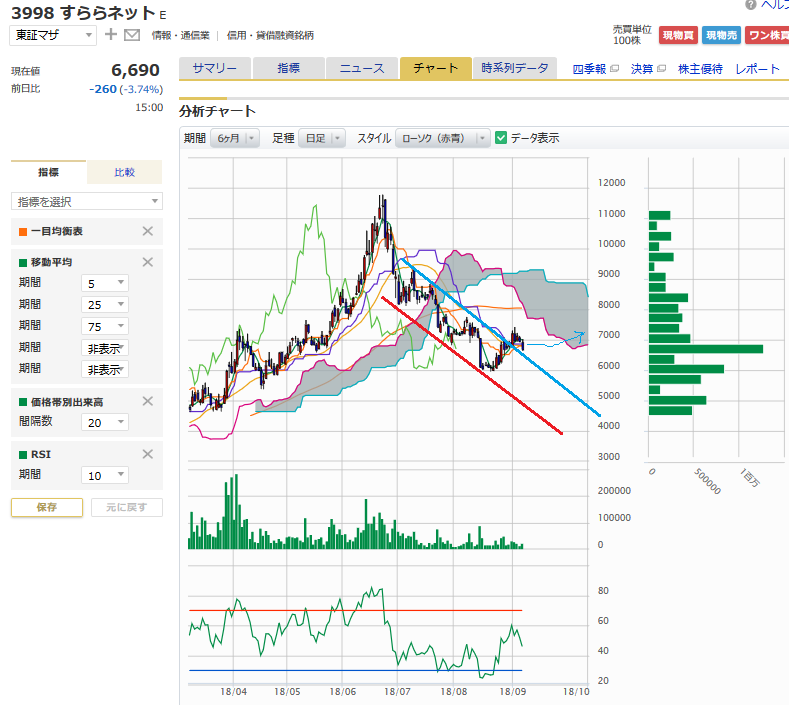Expand the 期間 6ヶ月 dropdown
The image size is (789, 705).
(236, 138)
